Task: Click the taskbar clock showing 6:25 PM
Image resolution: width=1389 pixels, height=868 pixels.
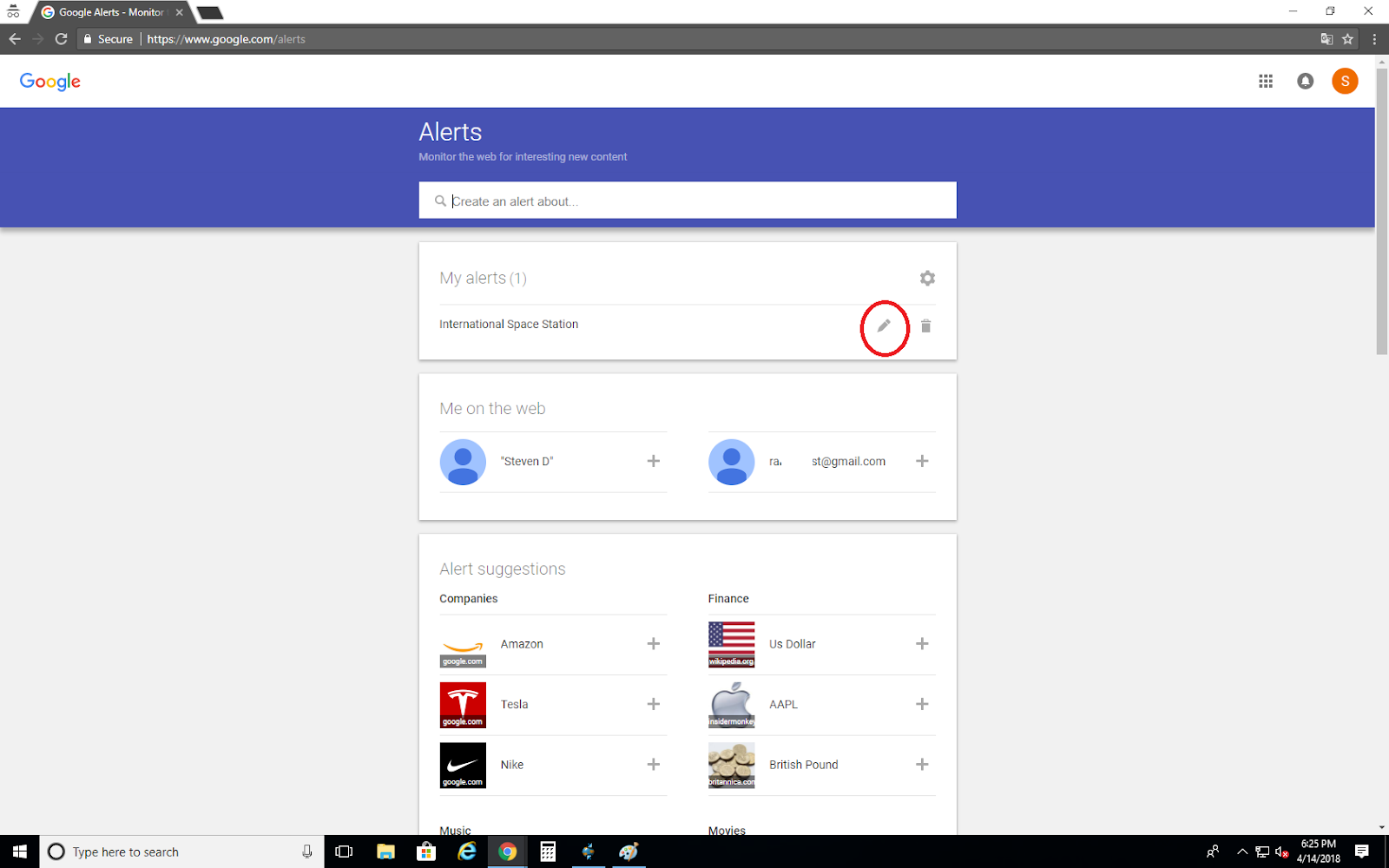Action: (1319, 852)
